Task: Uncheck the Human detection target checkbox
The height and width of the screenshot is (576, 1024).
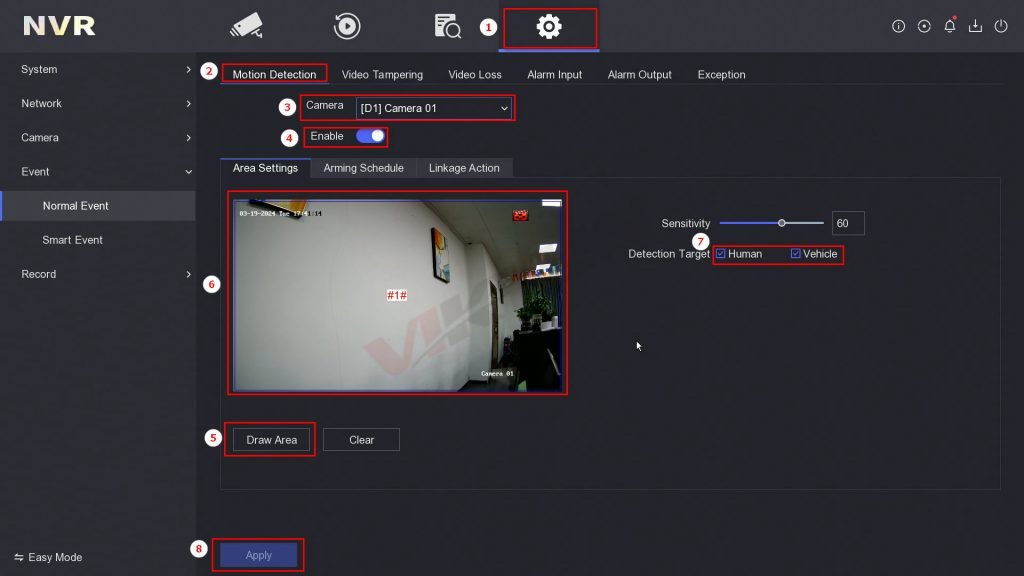Action: pyautogui.click(x=721, y=254)
